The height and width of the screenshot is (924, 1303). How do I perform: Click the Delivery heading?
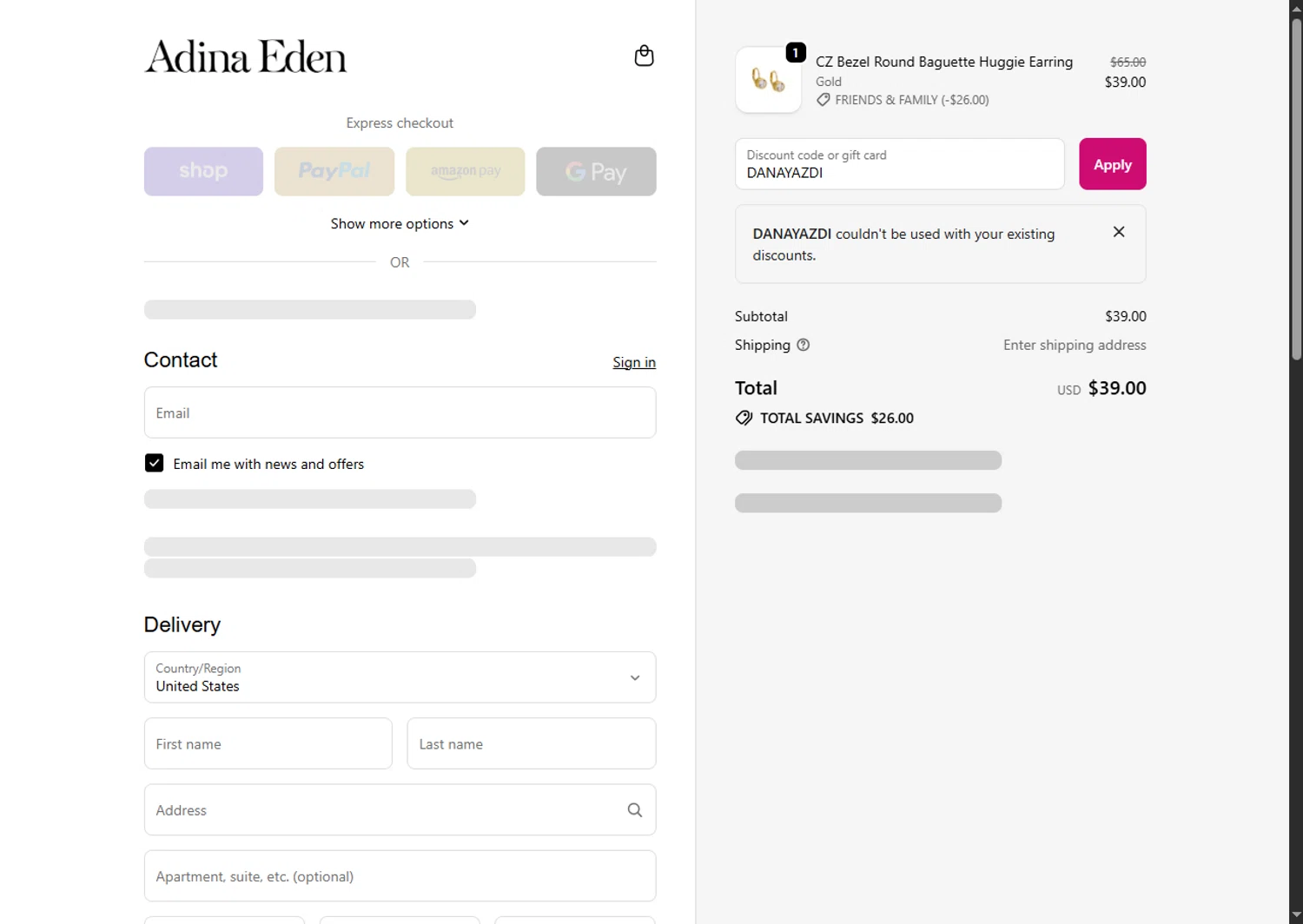182,624
